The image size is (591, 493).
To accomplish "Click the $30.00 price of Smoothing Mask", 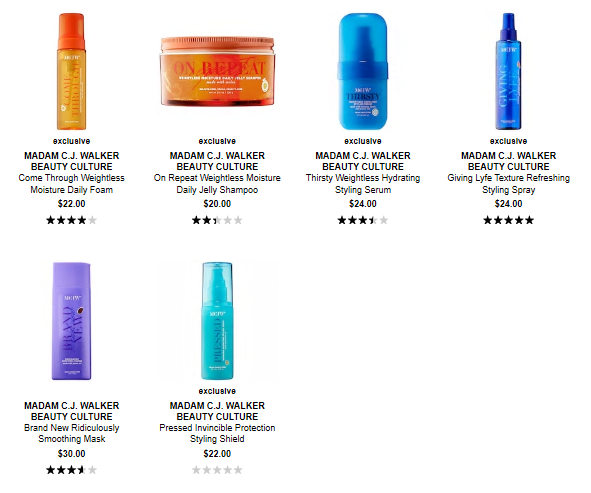I will coord(71,453).
